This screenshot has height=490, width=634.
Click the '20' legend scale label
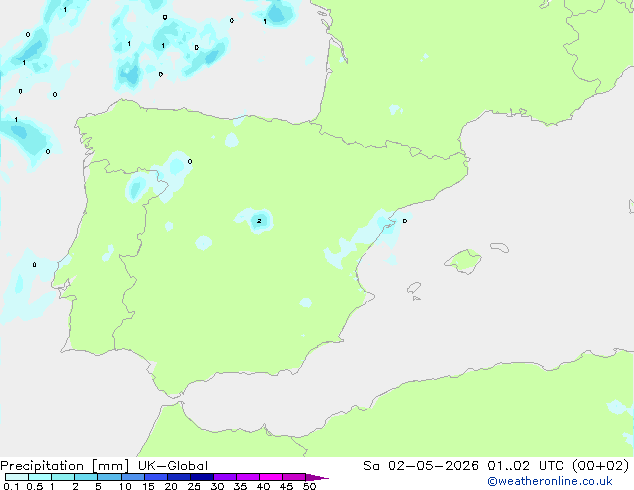coord(171,486)
